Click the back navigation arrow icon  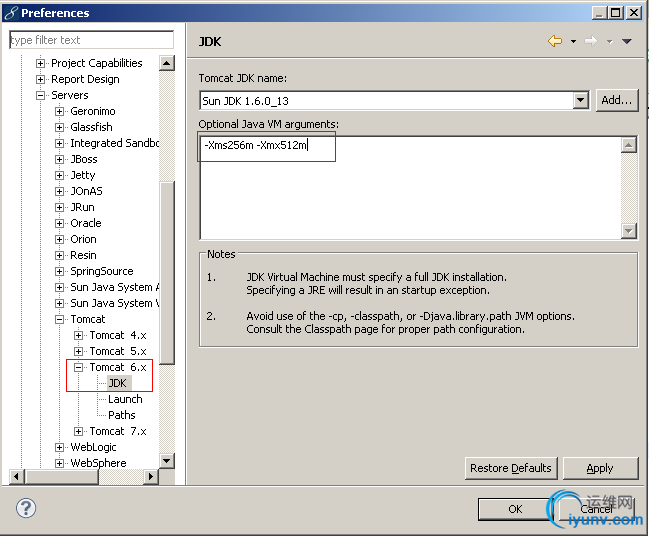[555, 41]
